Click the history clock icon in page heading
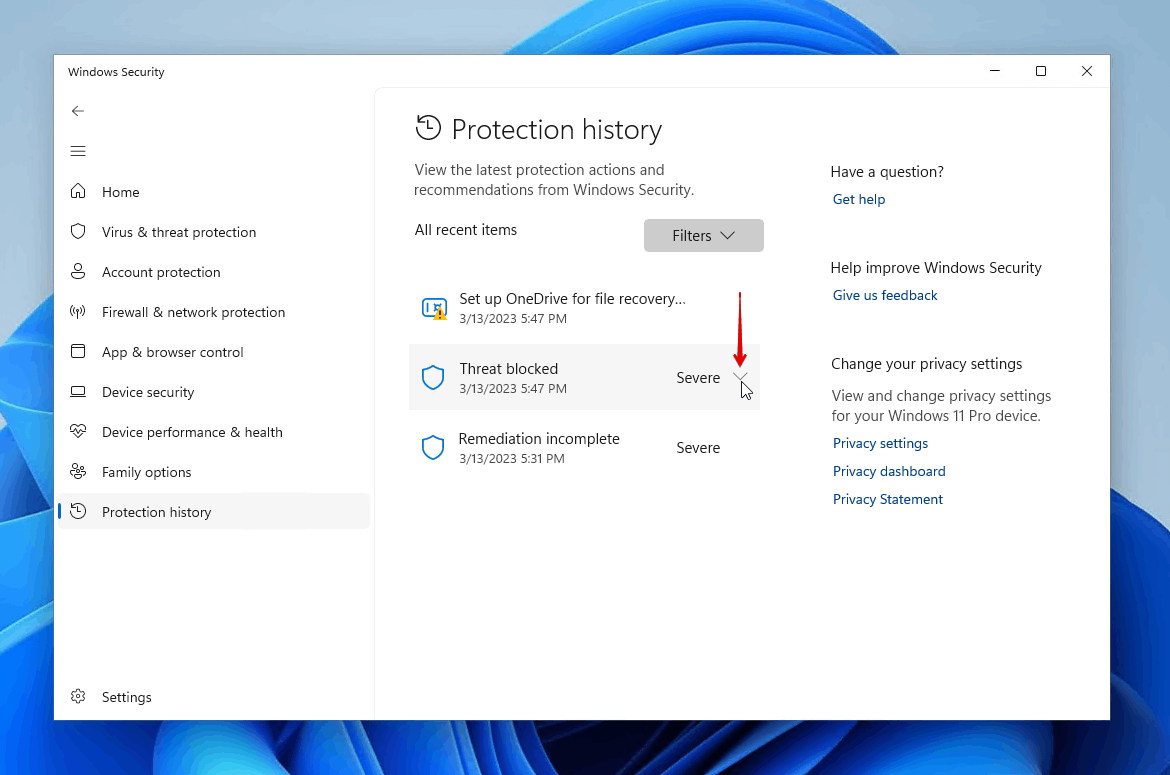Image resolution: width=1170 pixels, height=775 pixels. pyautogui.click(x=428, y=128)
